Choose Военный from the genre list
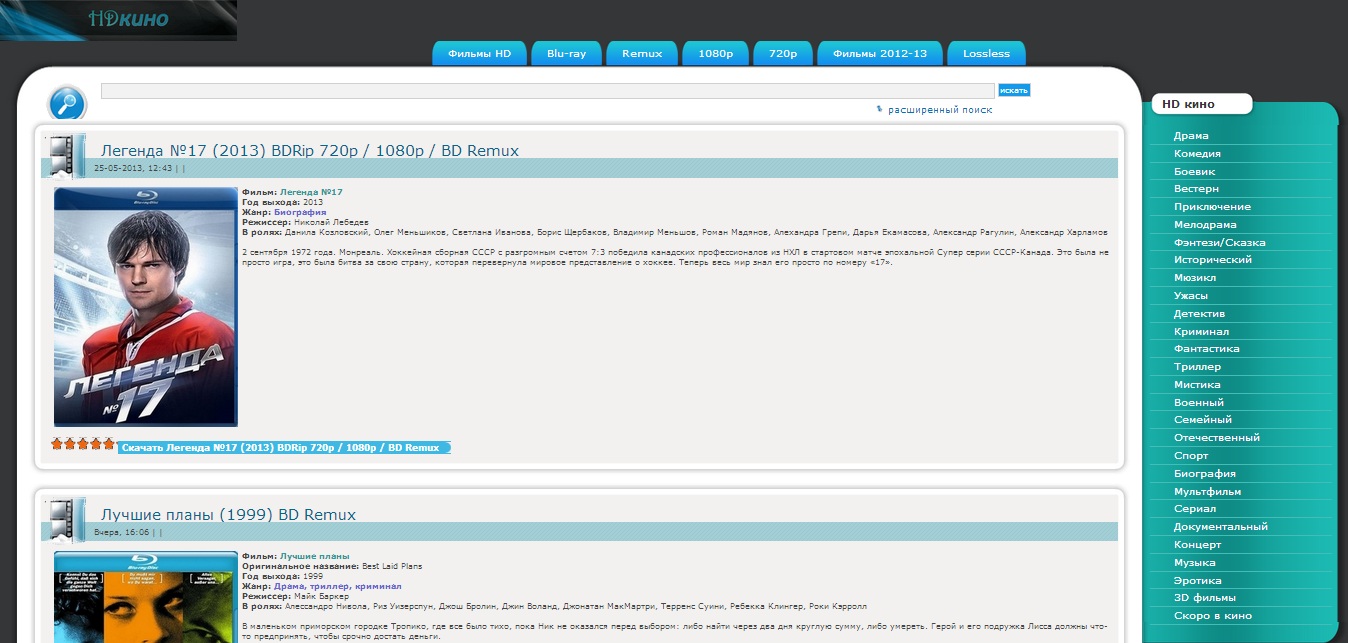This screenshot has width=1348, height=643. pos(1199,403)
